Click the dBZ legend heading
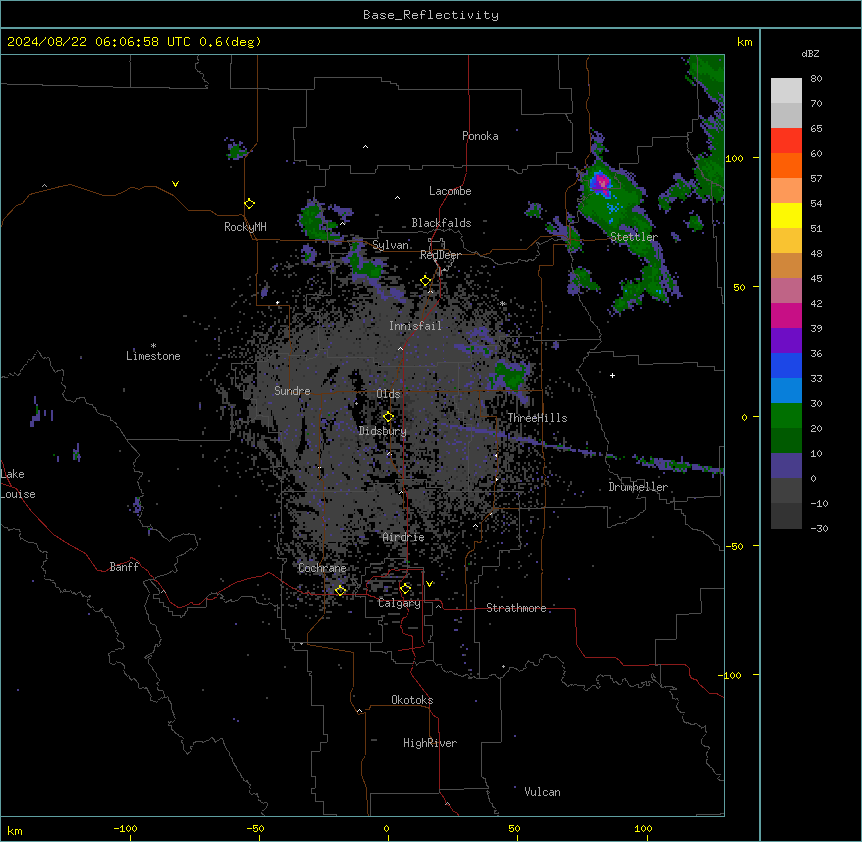 tap(810, 54)
